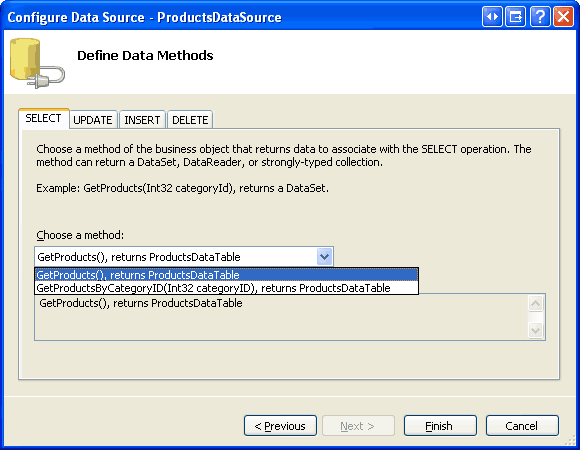
Task: Select highlighted GetProducts() option in the list
Action: tap(226, 275)
